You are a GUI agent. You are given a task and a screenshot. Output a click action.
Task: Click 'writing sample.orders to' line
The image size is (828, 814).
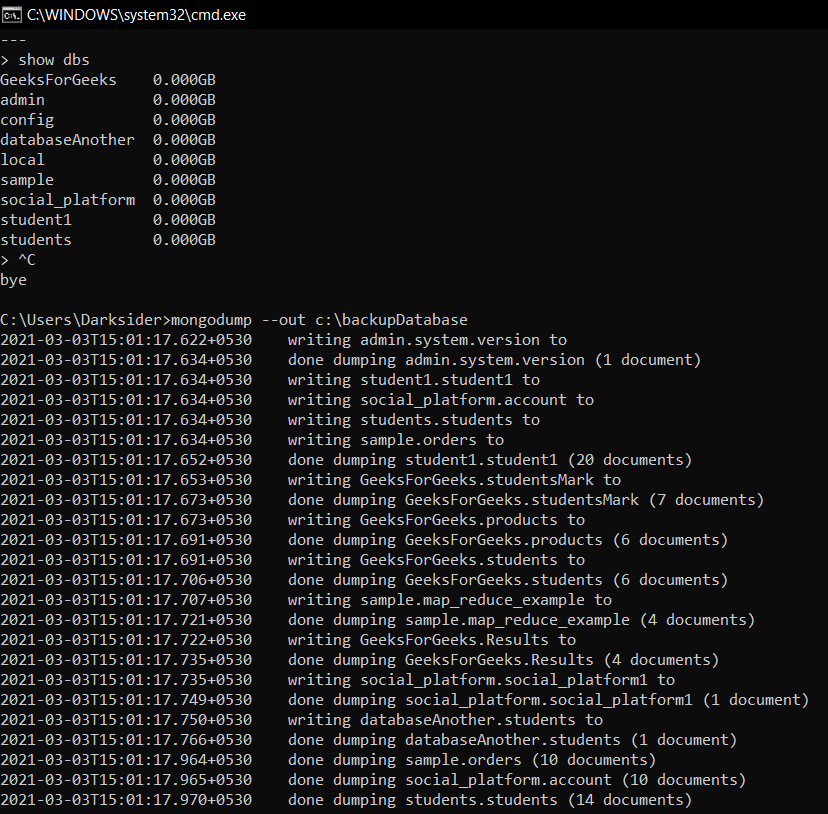396,440
